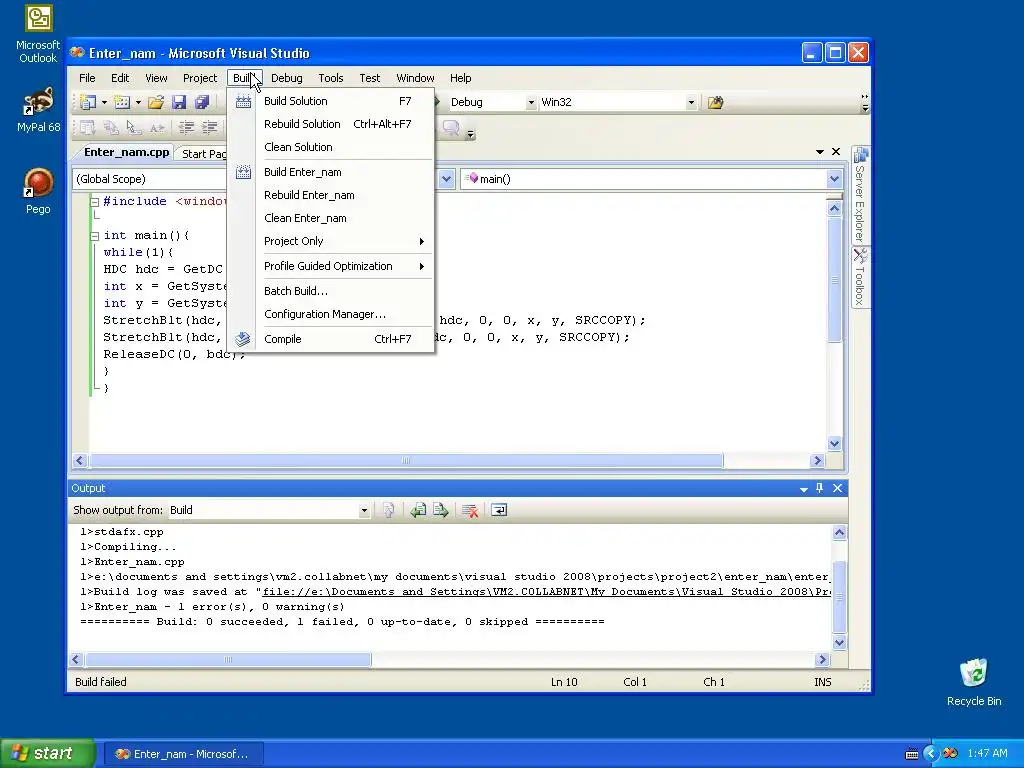Open the Show output from Build dropdown
Viewport: 1024px width, 768px height.
pyautogui.click(x=364, y=511)
